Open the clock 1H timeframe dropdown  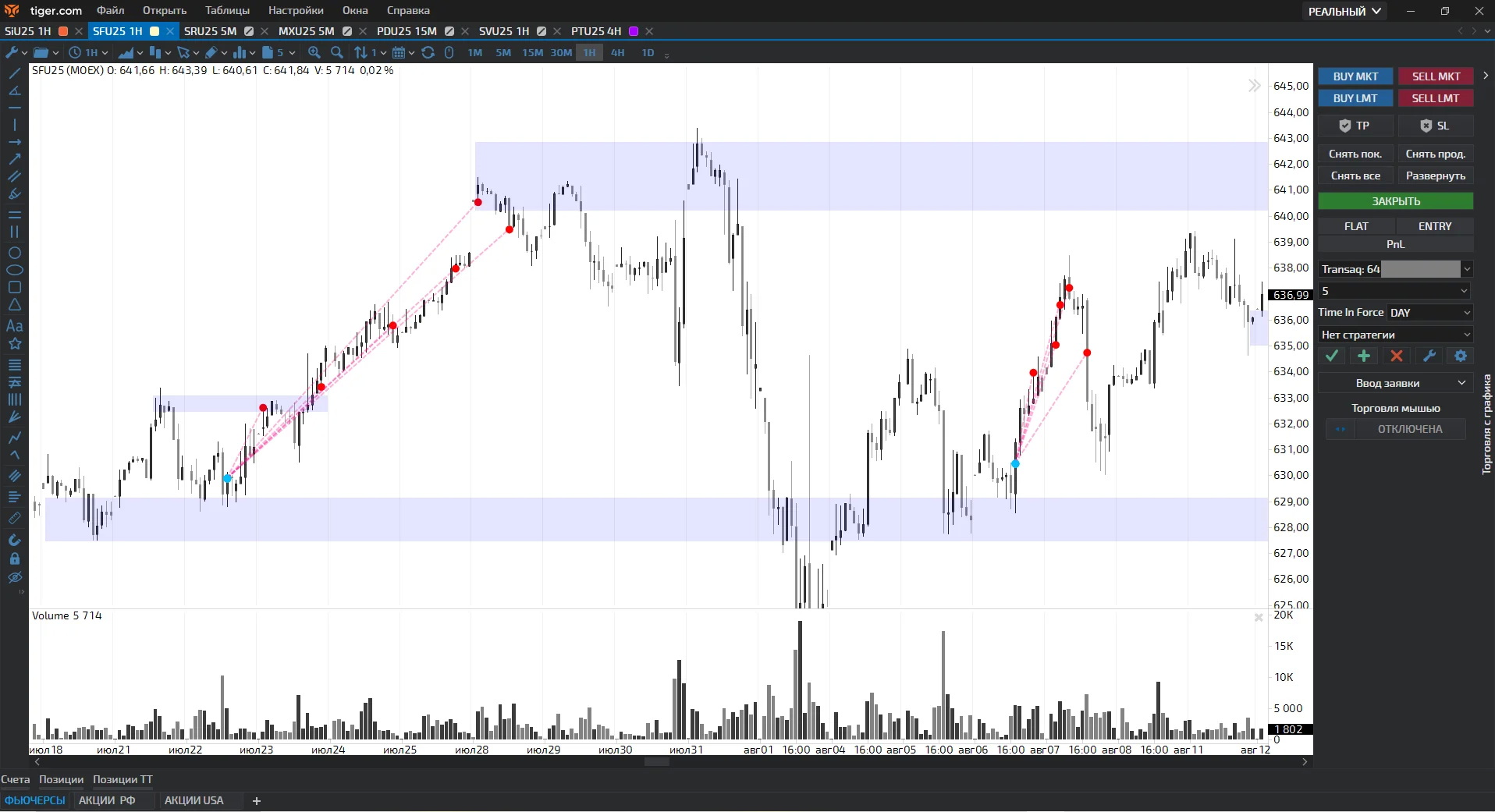coord(88,52)
